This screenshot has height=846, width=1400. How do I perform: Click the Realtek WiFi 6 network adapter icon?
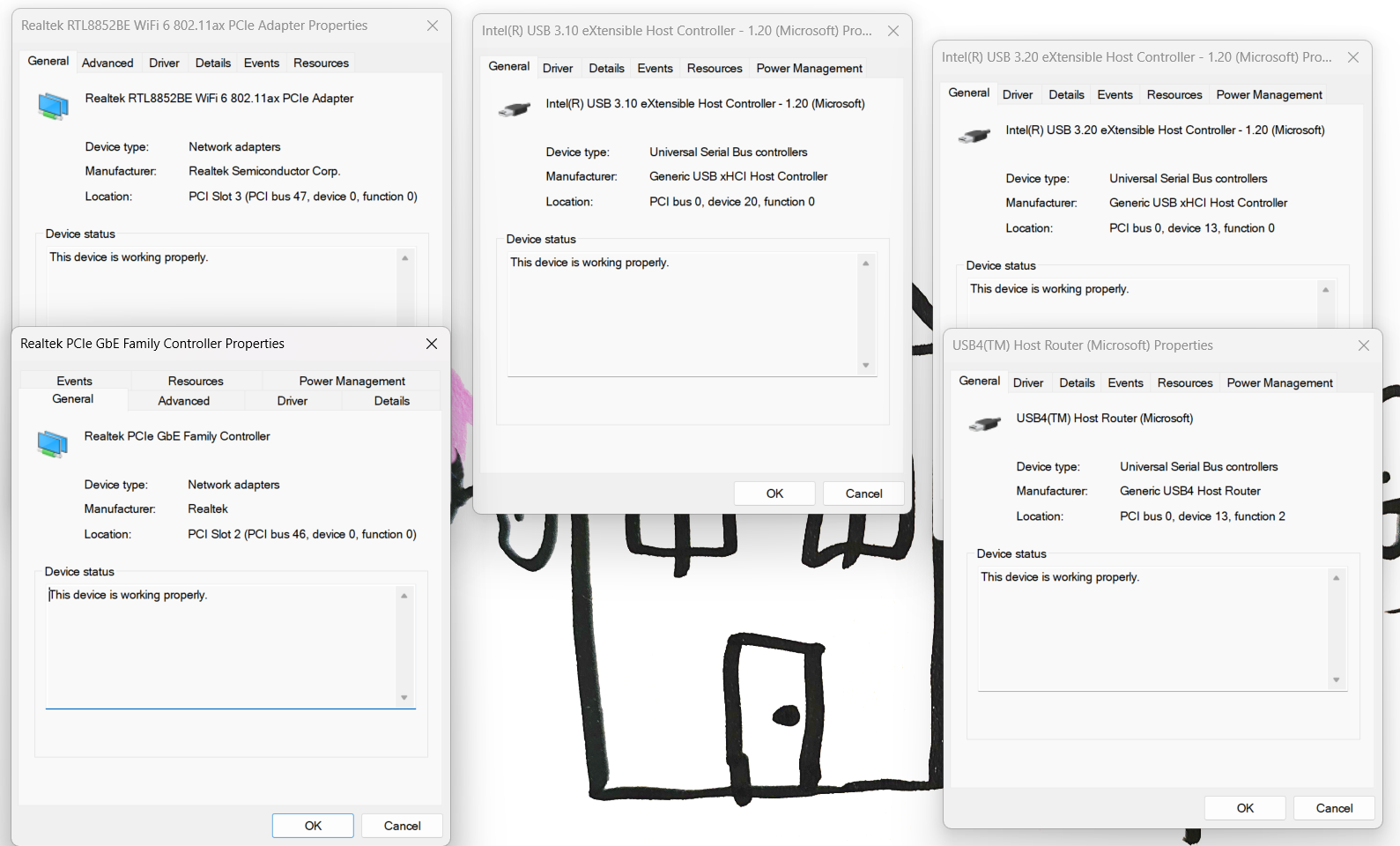tap(53, 106)
